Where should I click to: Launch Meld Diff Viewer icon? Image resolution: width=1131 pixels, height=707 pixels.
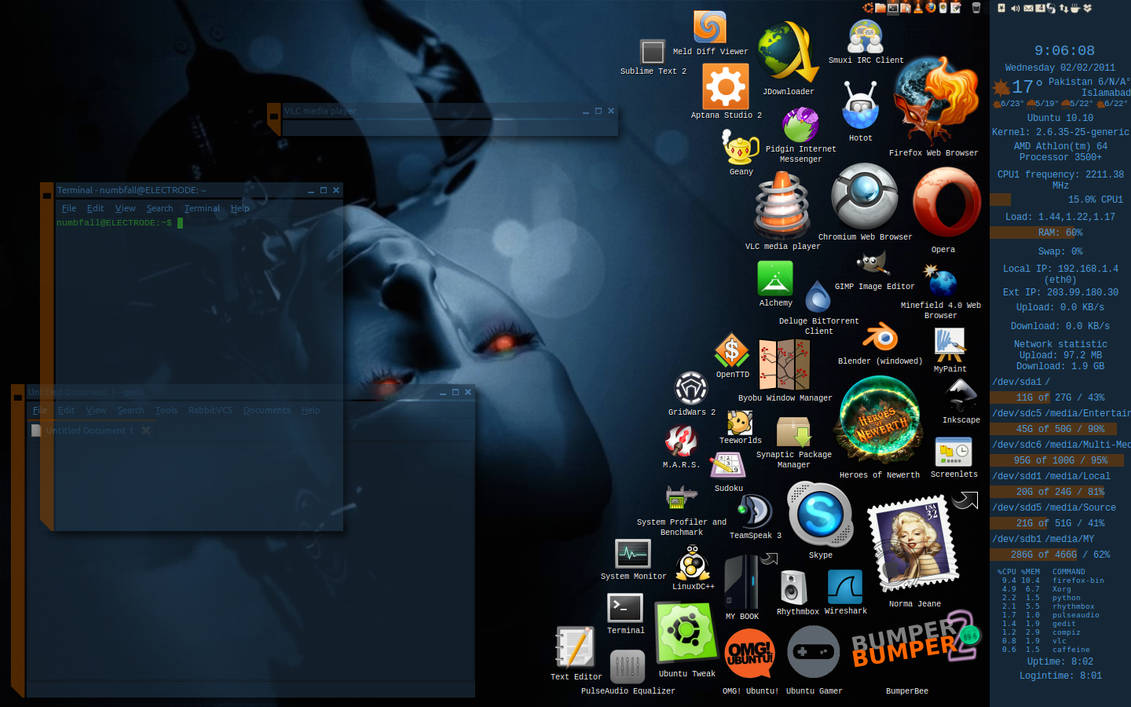click(710, 27)
